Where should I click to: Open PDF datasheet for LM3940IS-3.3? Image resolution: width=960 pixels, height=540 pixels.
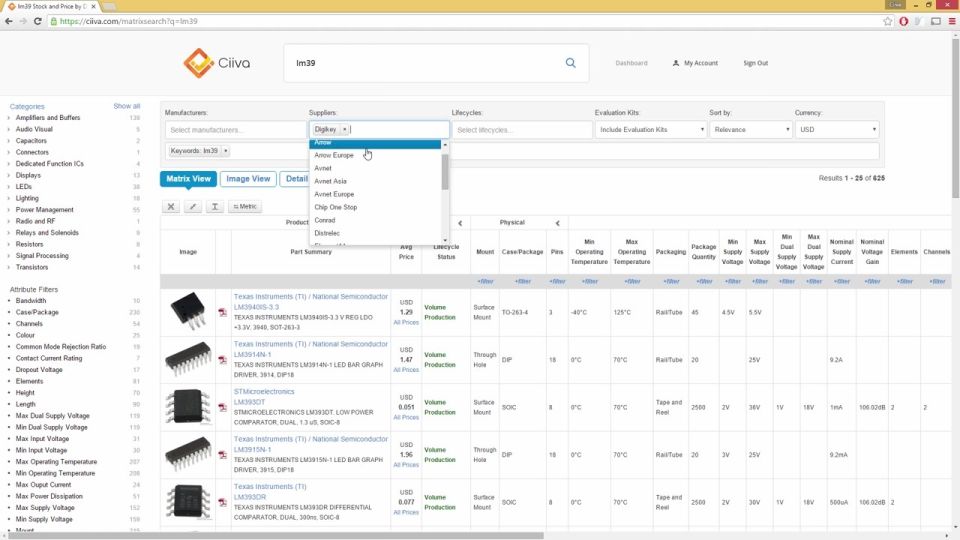tap(222, 312)
